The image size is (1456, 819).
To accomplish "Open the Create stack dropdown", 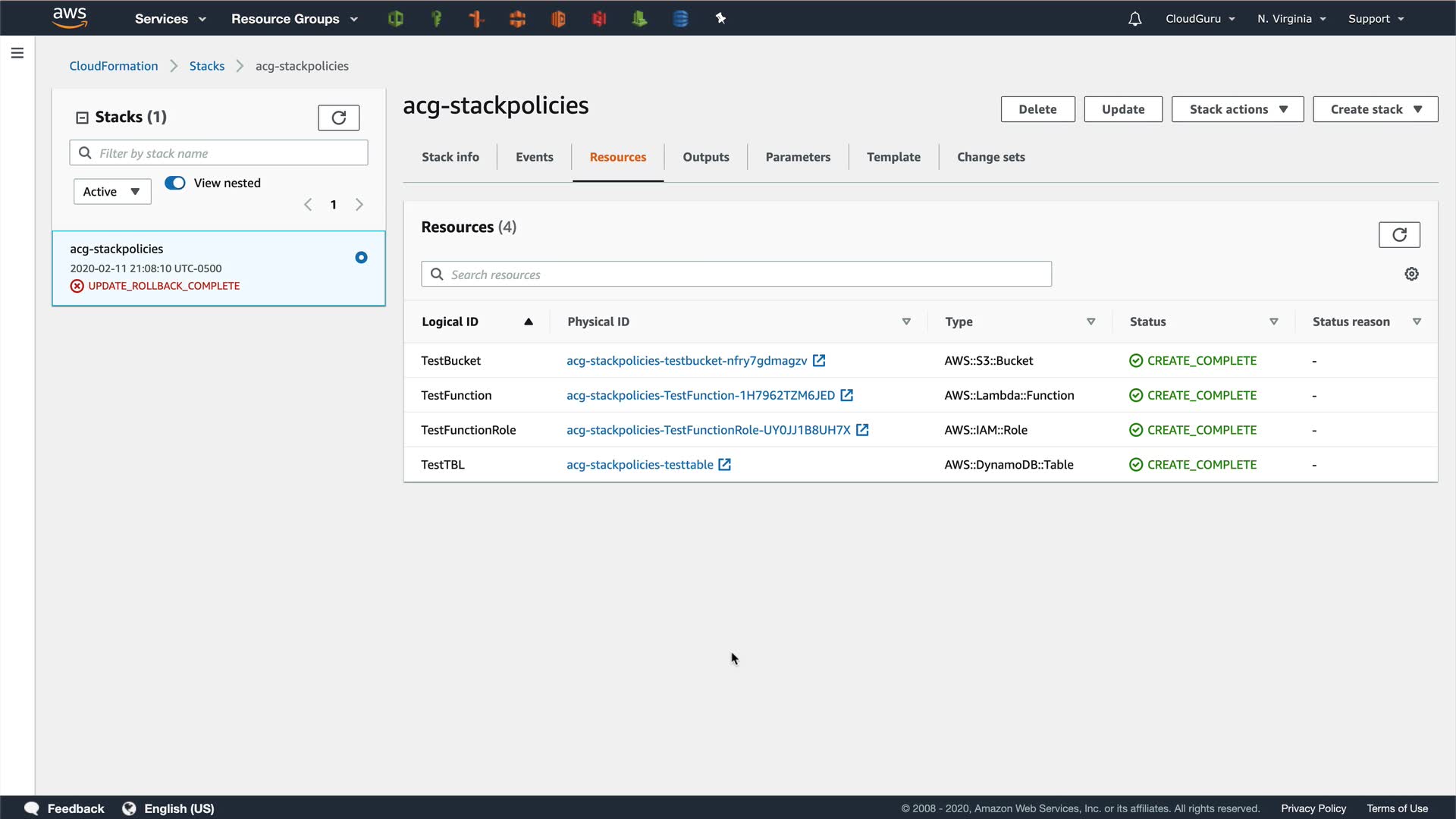I will (1375, 109).
